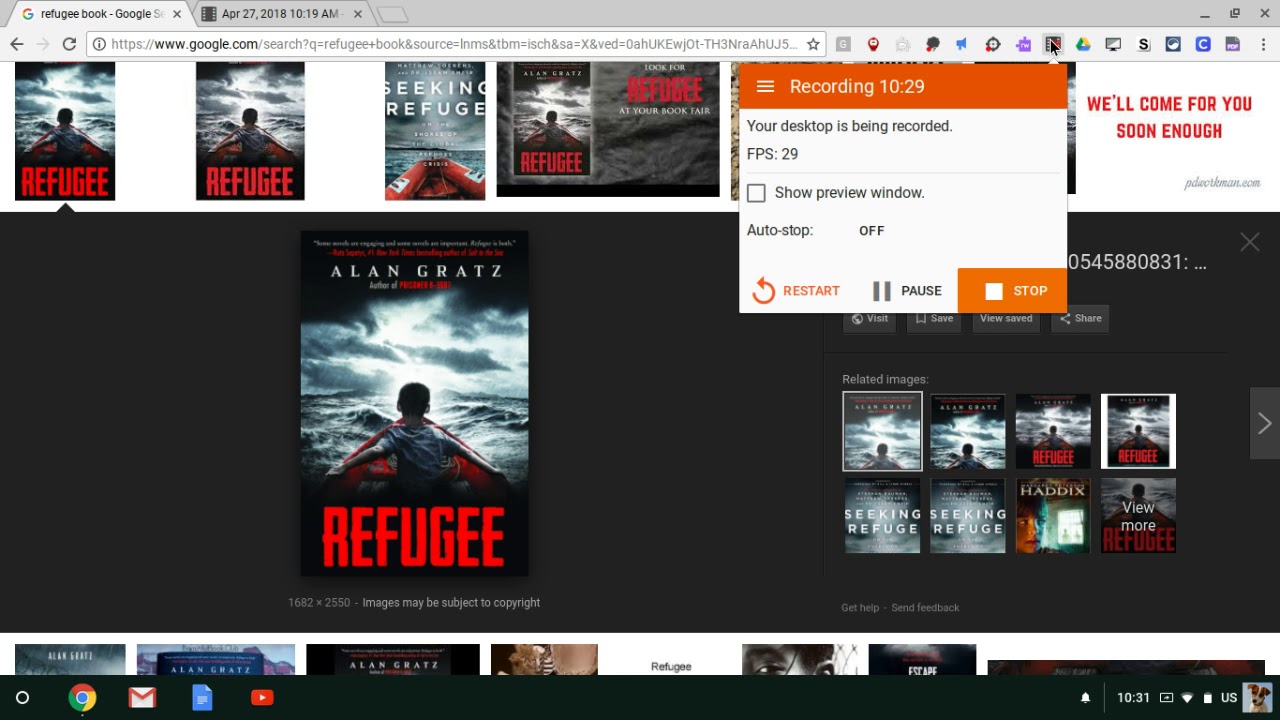Enable the Show preview window checkbox
This screenshot has width=1280, height=720.
(756, 193)
